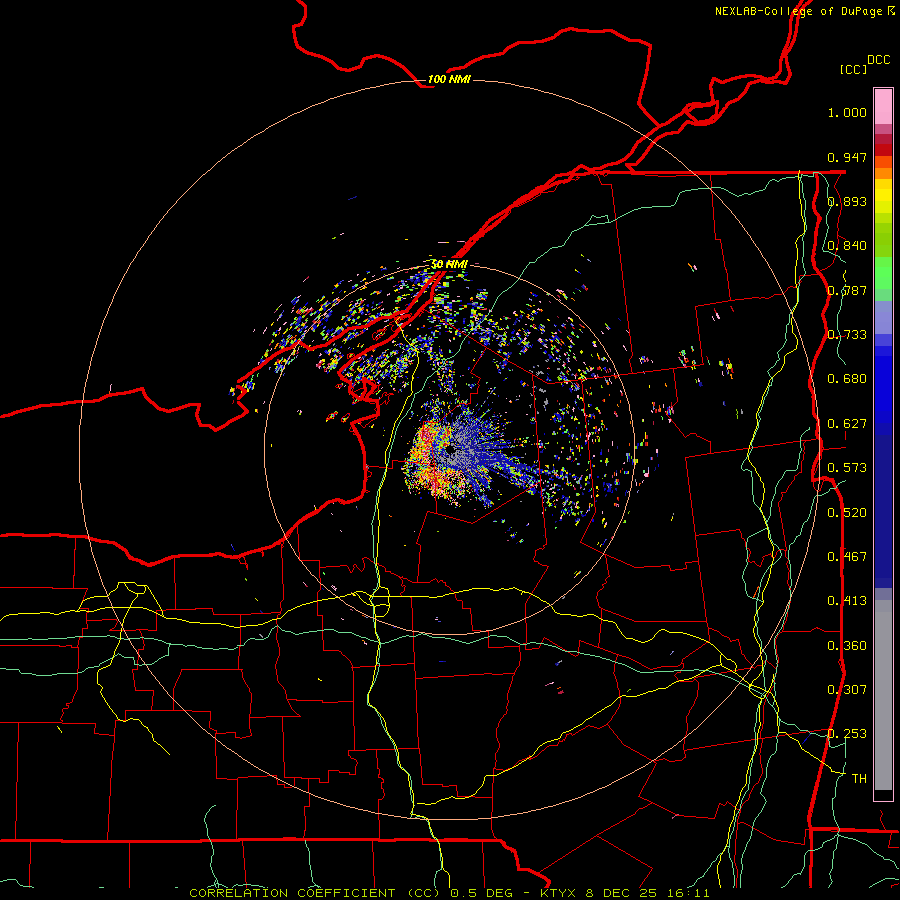Select the 0.787 color scale value

[847, 290]
